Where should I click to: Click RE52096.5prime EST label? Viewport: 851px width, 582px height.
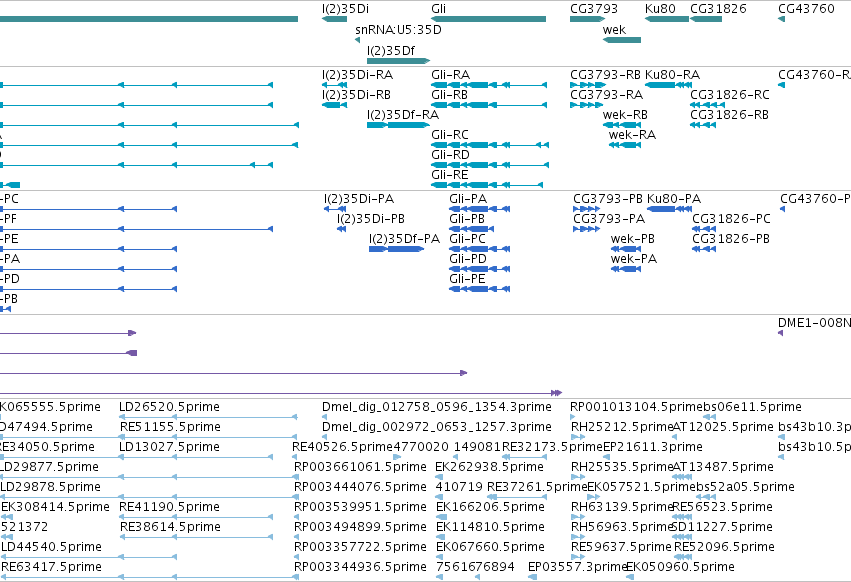pyautogui.click(x=724, y=547)
